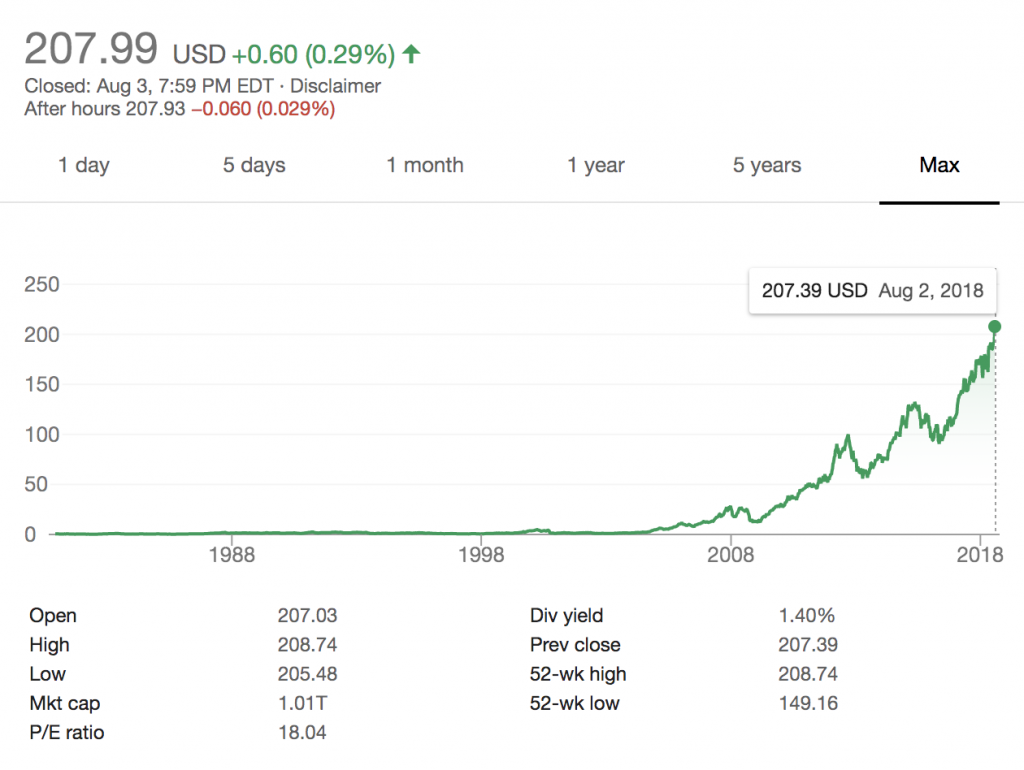Open the Disclaimer link
Image resolution: width=1024 pixels, height=770 pixels.
click(335, 87)
